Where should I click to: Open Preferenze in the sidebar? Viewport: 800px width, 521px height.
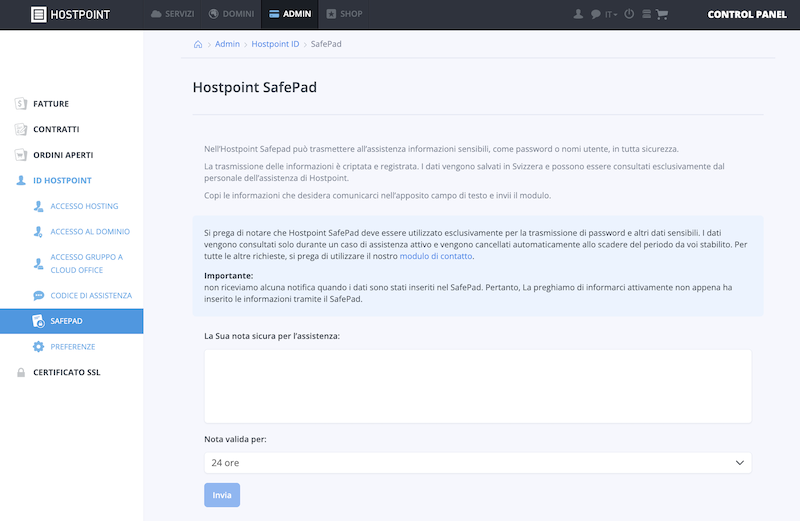[71, 346]
